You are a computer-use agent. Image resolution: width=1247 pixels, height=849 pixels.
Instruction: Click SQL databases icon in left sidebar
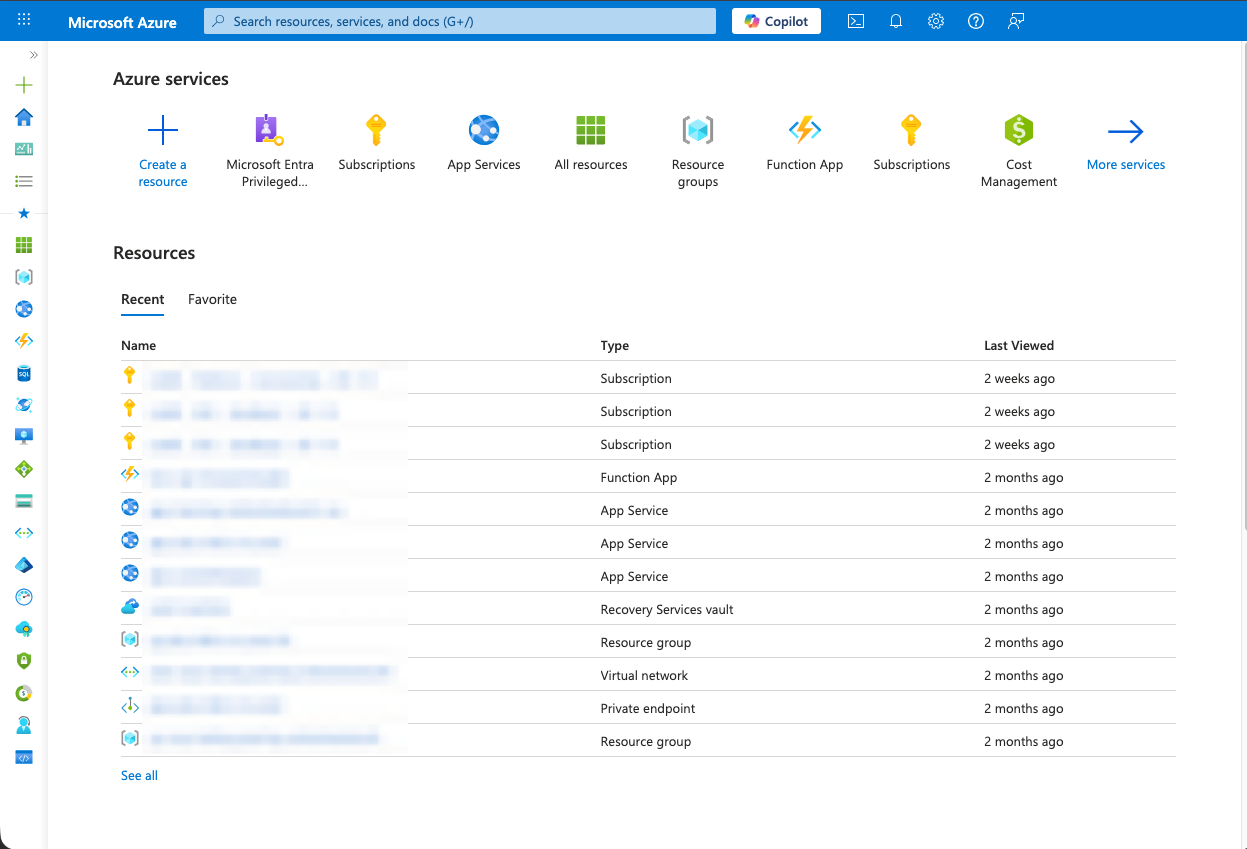[x=24, y=373]
